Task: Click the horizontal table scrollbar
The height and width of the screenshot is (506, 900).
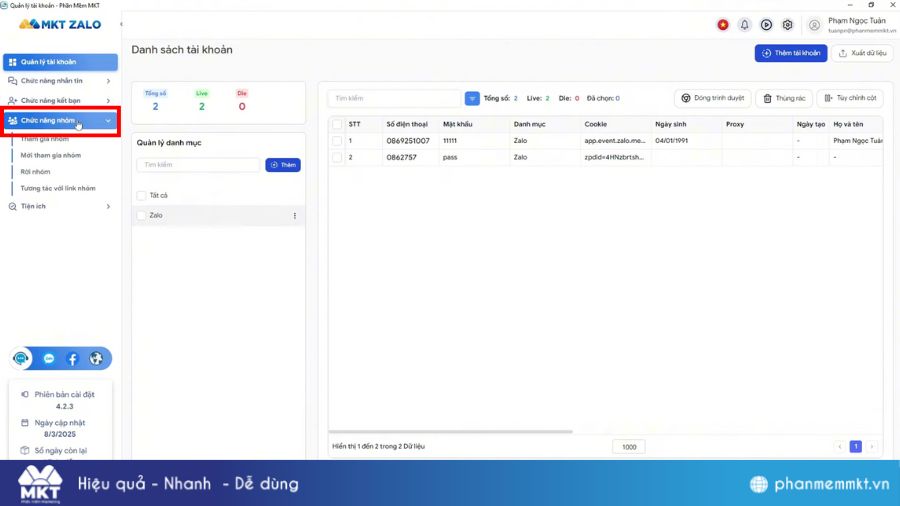Action: point(451,431)
